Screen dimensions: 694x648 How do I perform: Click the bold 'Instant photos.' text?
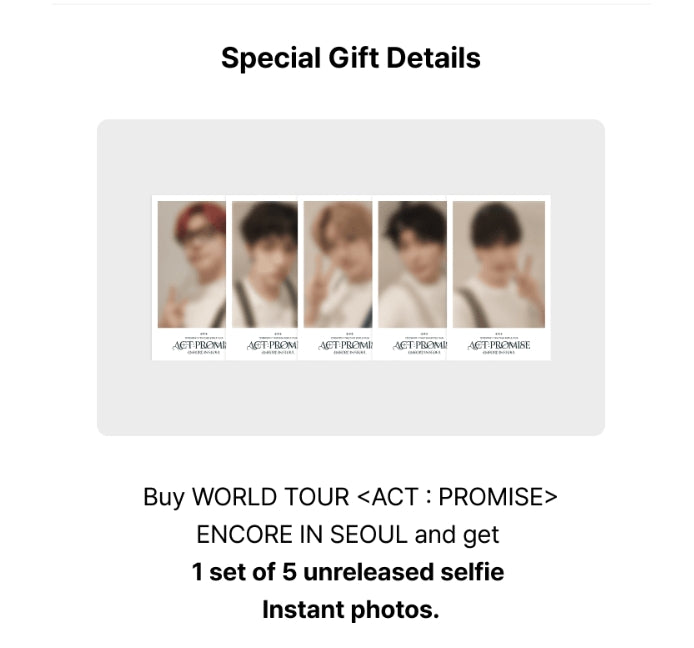tap(351, 609)
